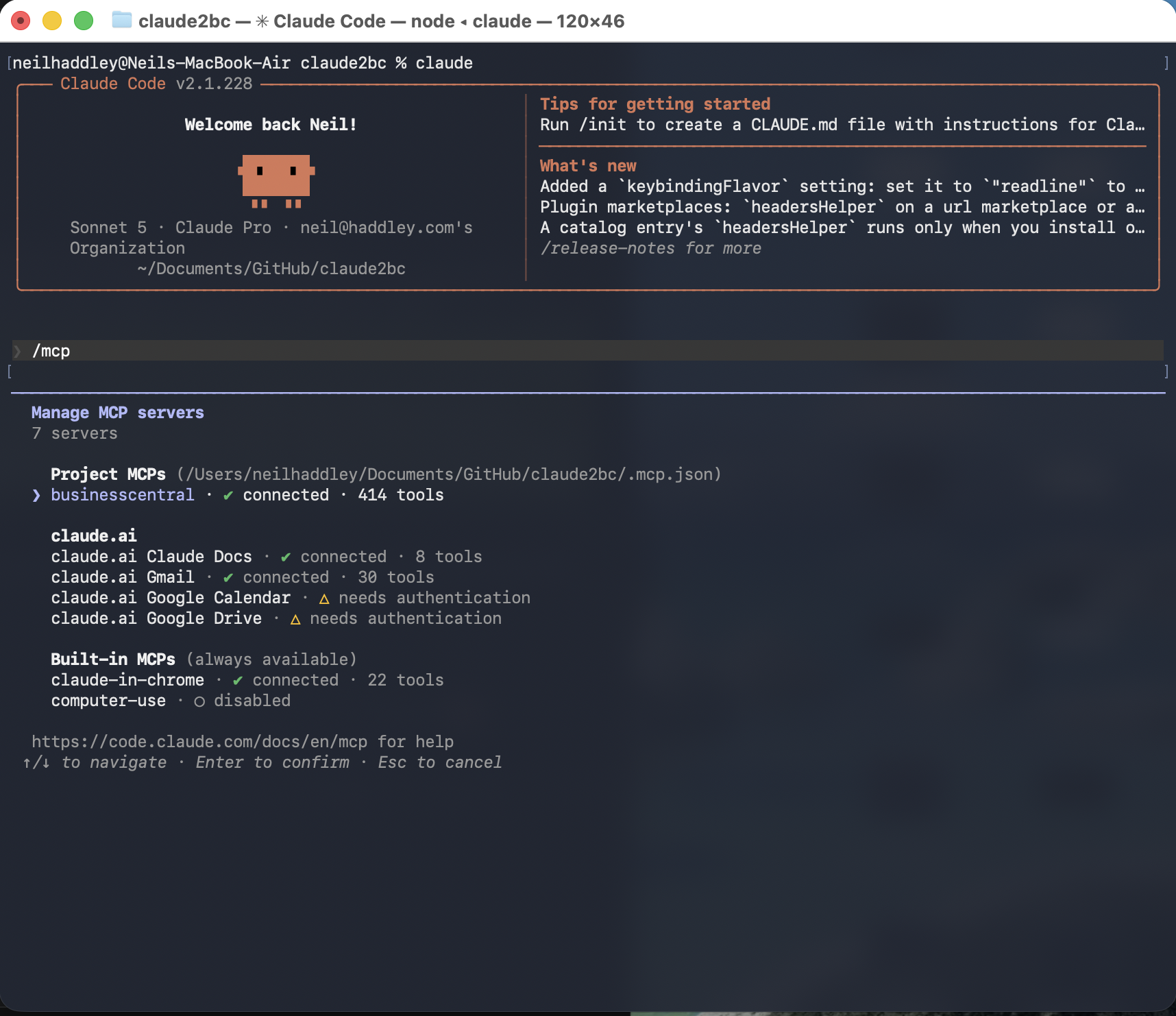Click the selection arrow before businesscentral
The width and height of the screenshot is (1176, 1016).
click(36, 495)
